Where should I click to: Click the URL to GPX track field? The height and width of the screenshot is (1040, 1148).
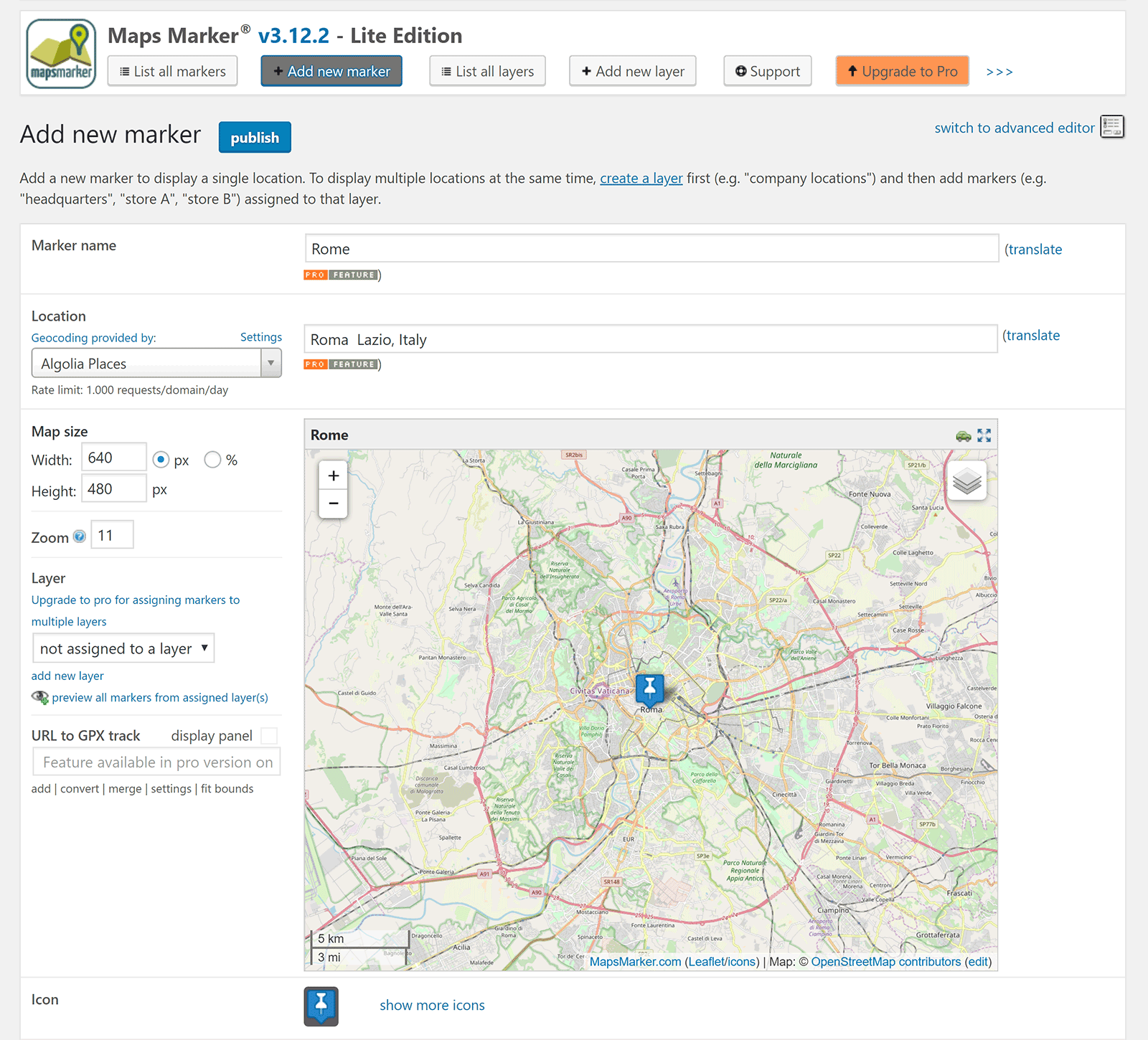(x=156, y=762)
